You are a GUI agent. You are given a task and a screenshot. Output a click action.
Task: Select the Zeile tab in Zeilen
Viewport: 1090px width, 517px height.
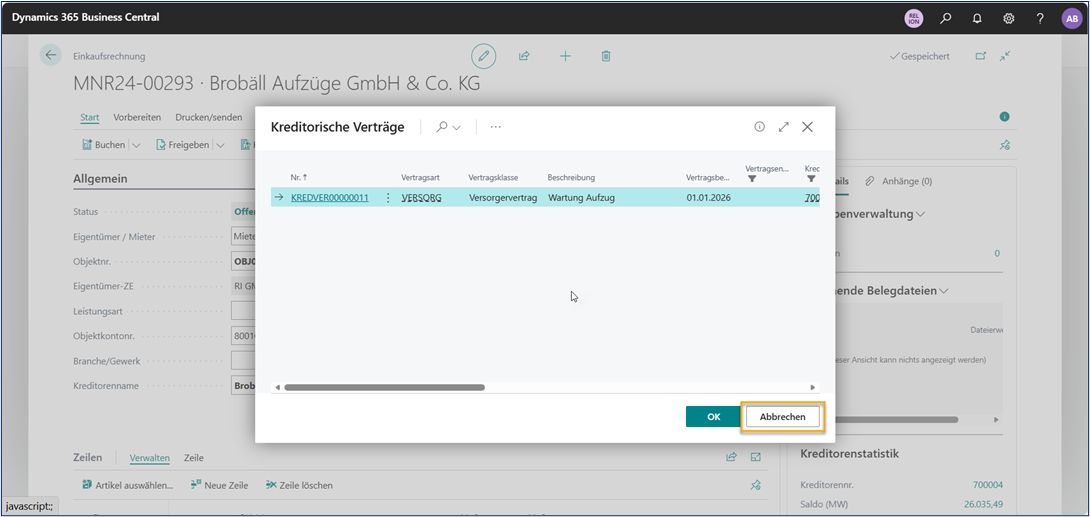pos(194,458)
